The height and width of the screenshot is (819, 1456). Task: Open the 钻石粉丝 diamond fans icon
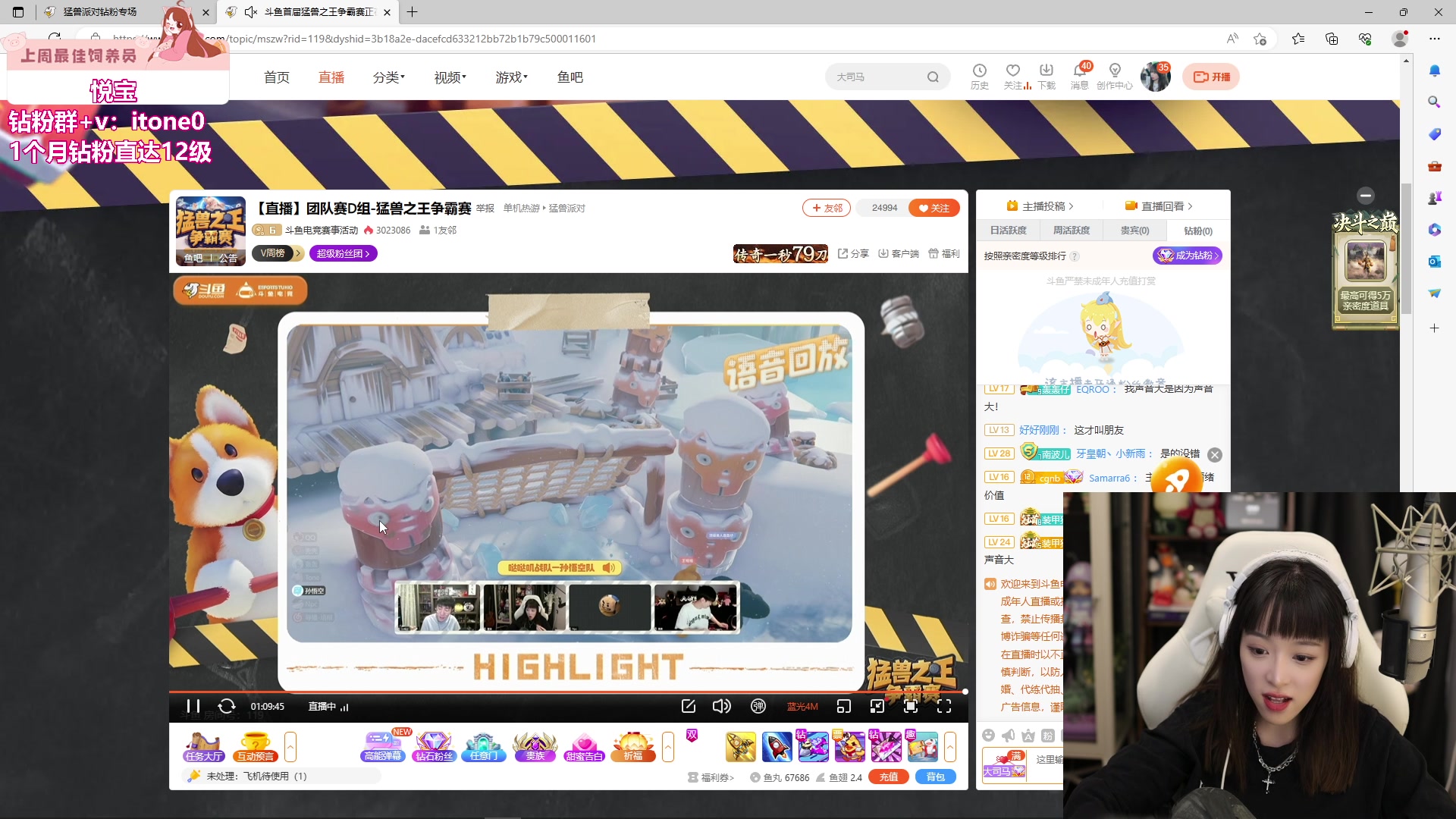pos(434,746)
